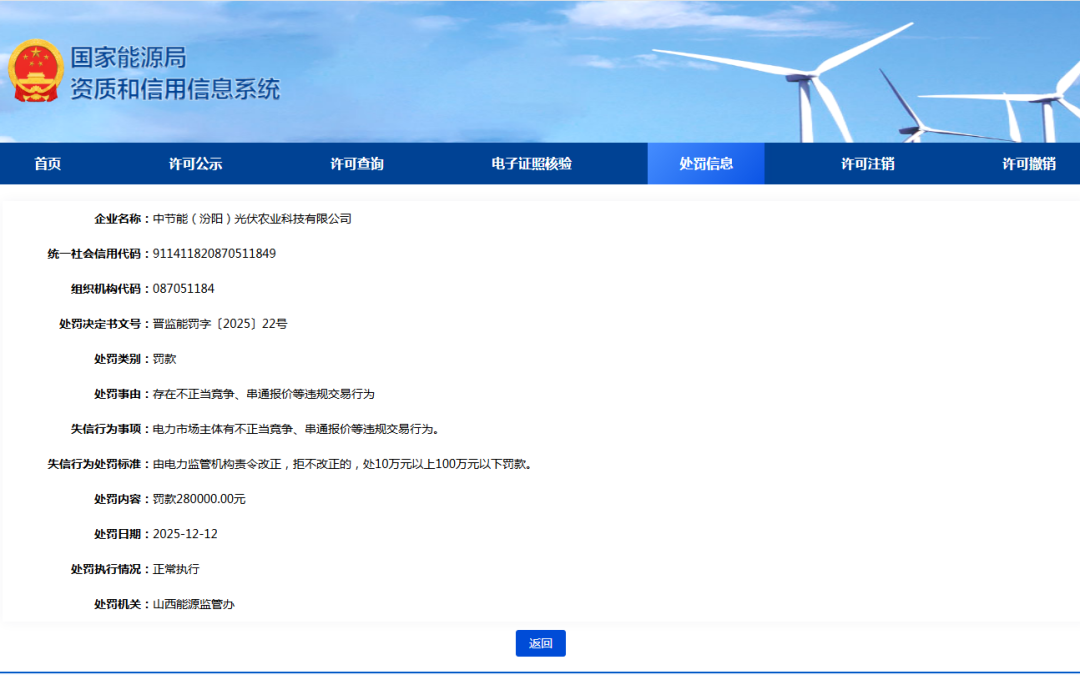Open the 许可公示 navigation item
This screenshot has width=1080, height=675.
coord(195,164)
